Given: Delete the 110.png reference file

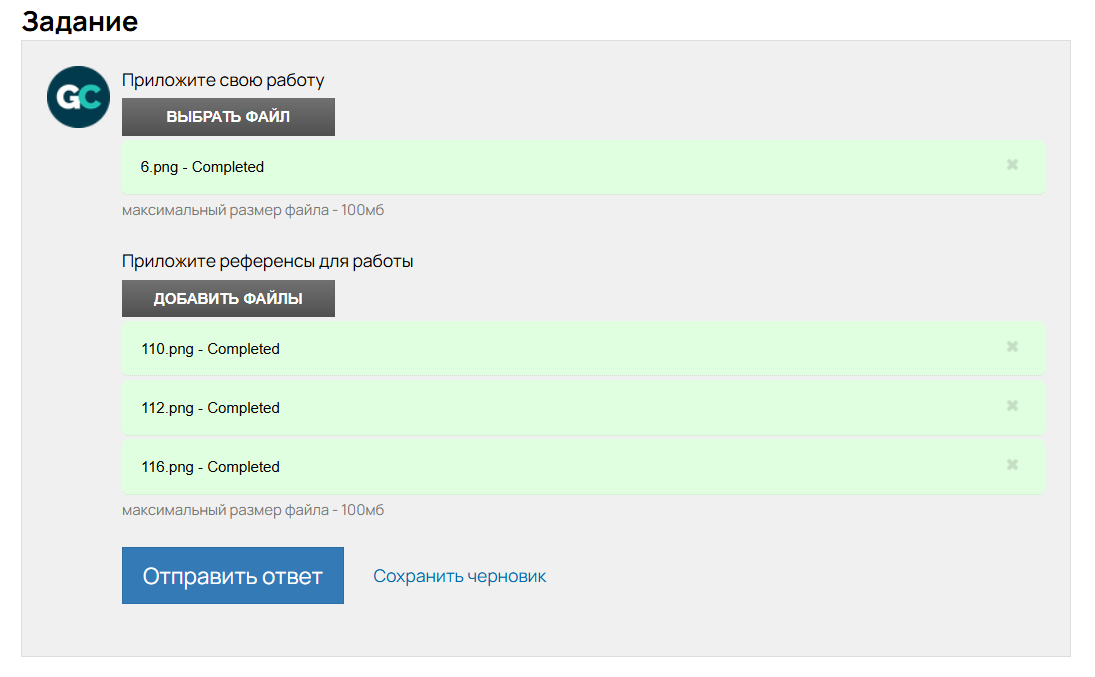Looking at the screenshot, I should 1012,347.
